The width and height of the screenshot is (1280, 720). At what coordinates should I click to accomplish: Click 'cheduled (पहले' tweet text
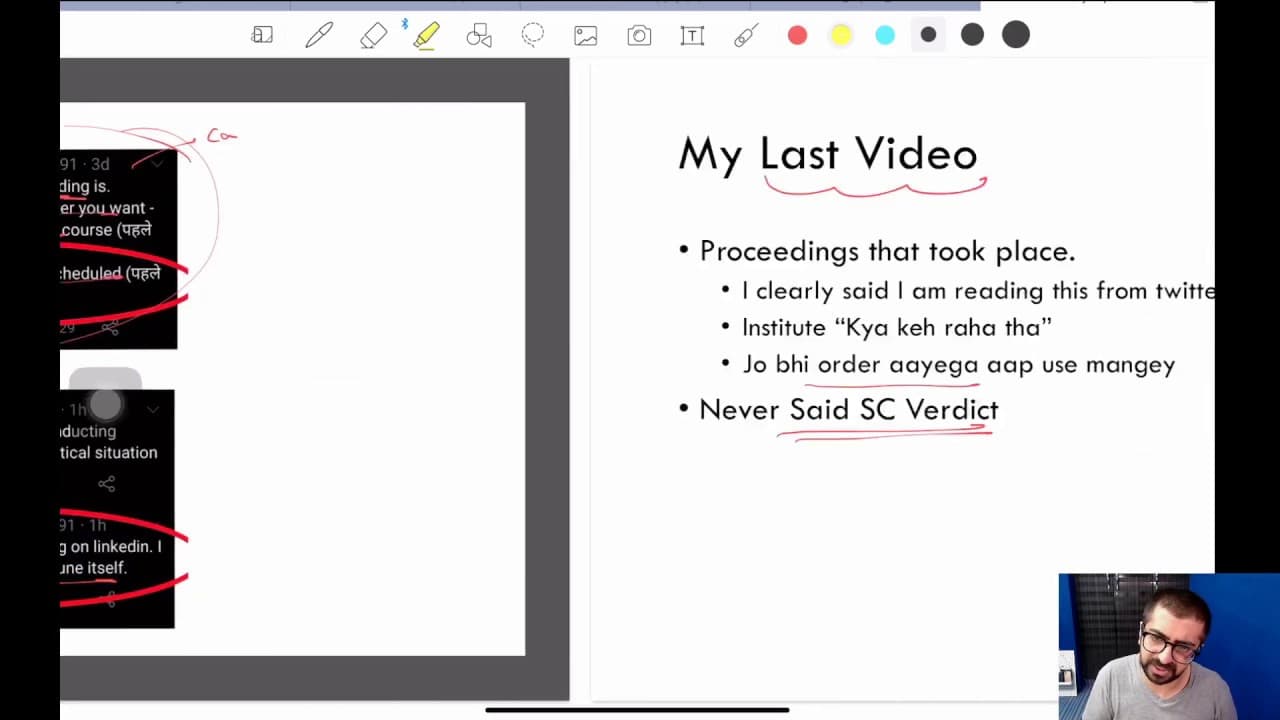[110, 273]
